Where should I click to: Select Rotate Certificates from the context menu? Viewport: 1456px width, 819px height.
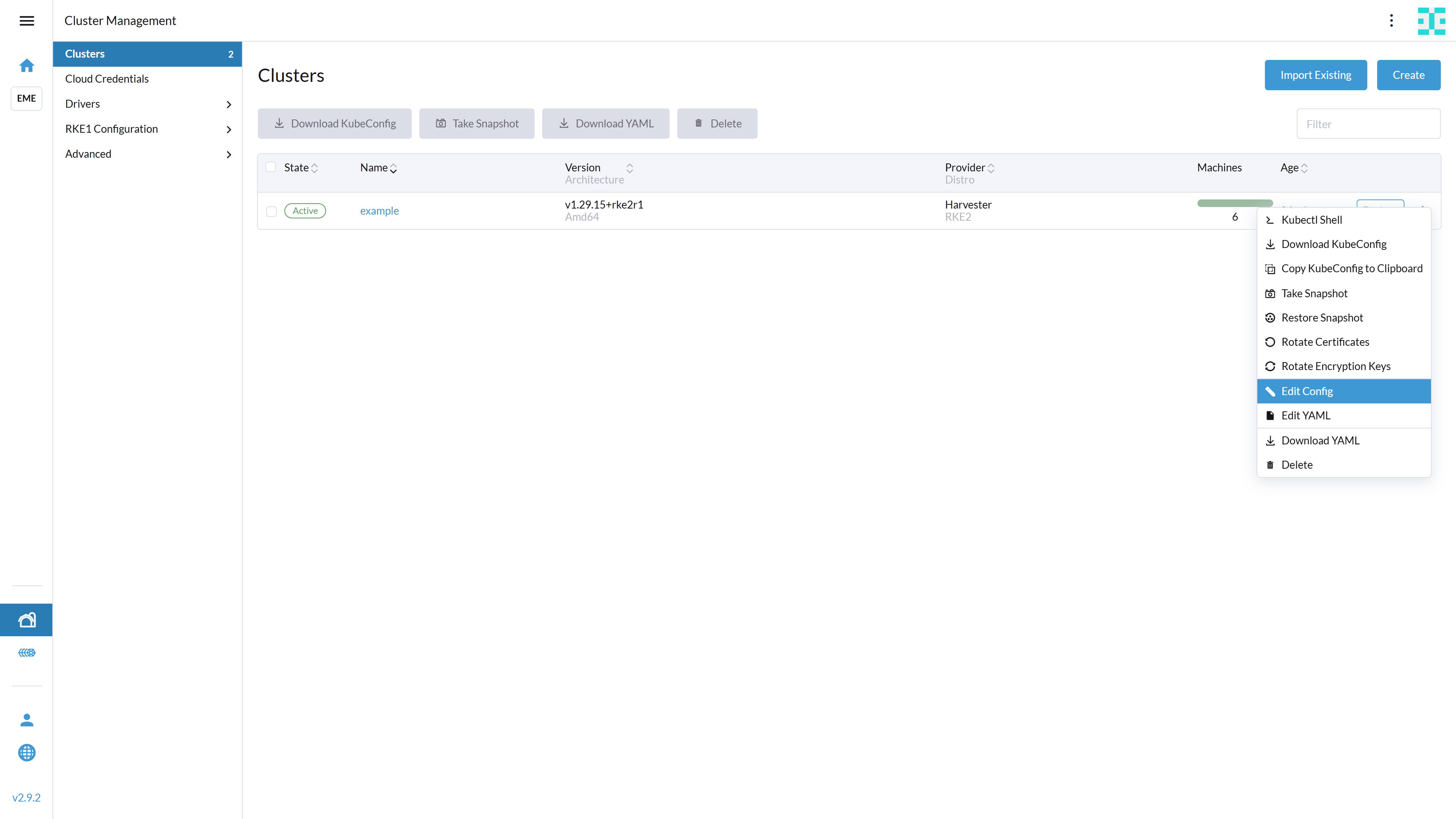1325,341
